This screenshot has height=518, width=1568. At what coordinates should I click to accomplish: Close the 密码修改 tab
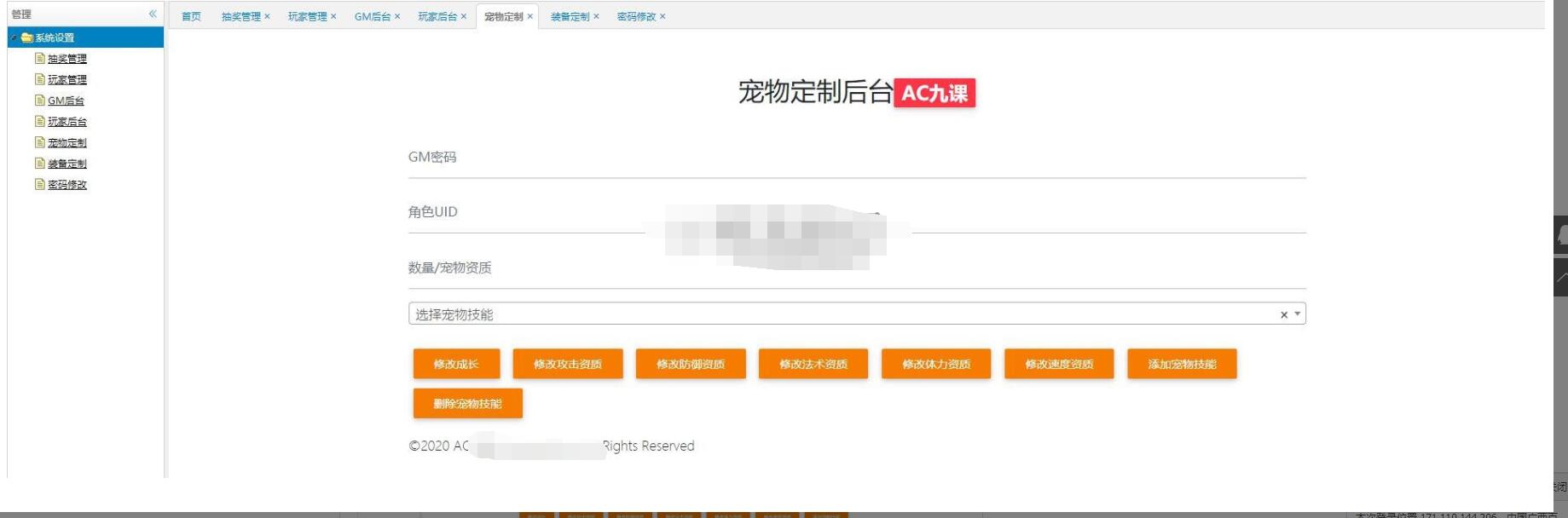[662, 16]
